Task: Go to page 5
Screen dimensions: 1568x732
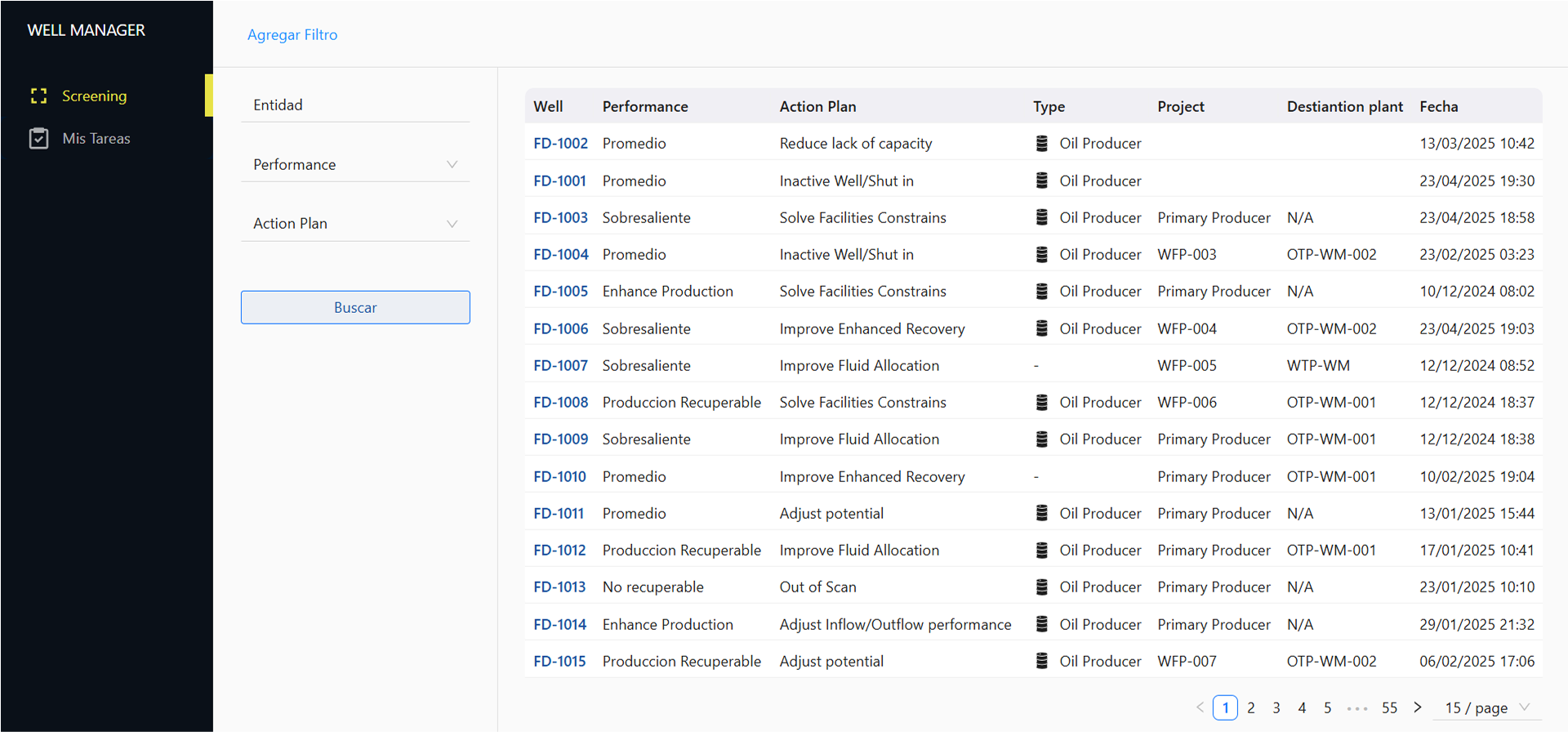Action: [1328, 707]
